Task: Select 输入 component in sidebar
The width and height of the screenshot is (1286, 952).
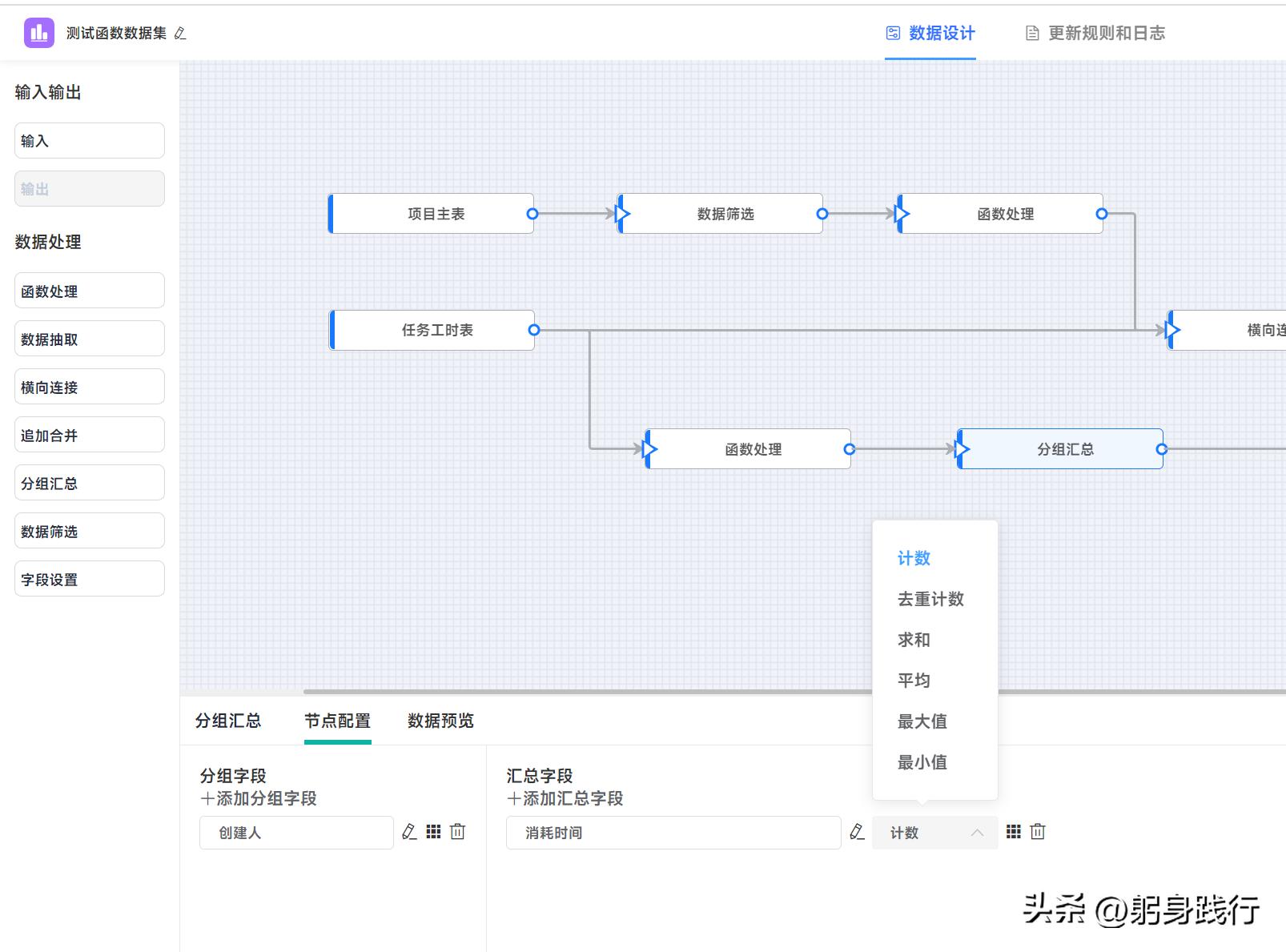Action: [x=90, y=140]
